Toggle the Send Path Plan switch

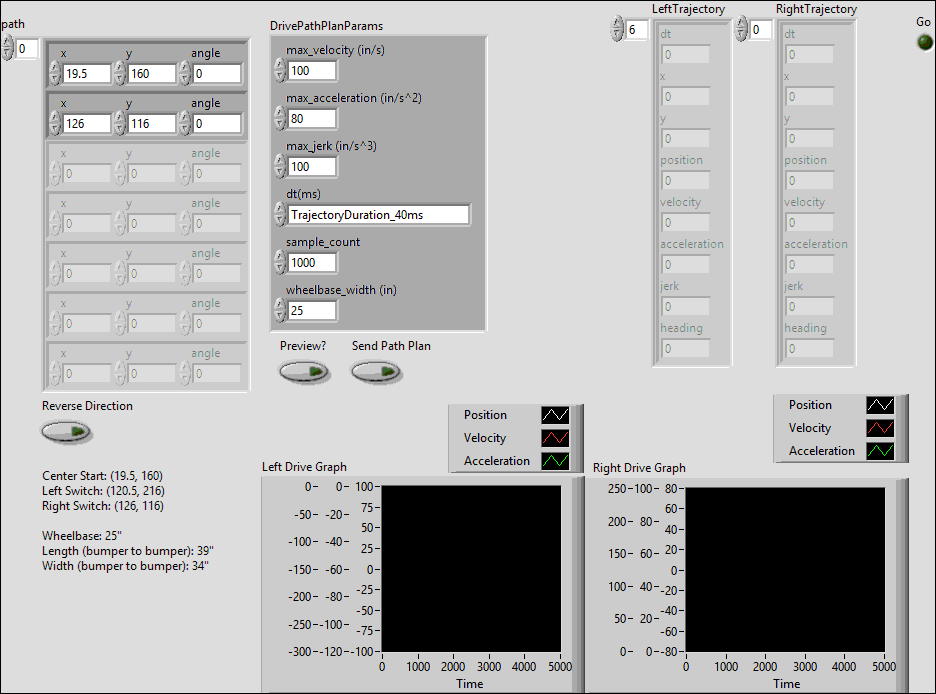(375, 372)
